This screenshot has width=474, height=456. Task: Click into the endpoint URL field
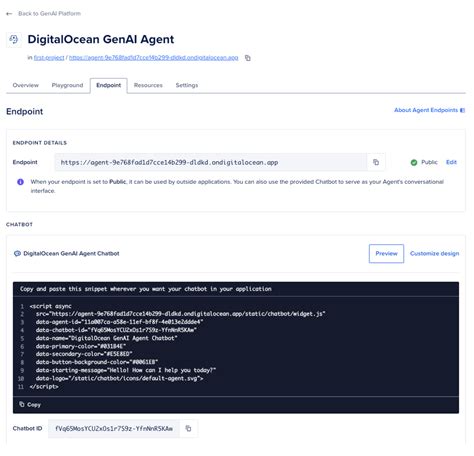coord(211,162)
